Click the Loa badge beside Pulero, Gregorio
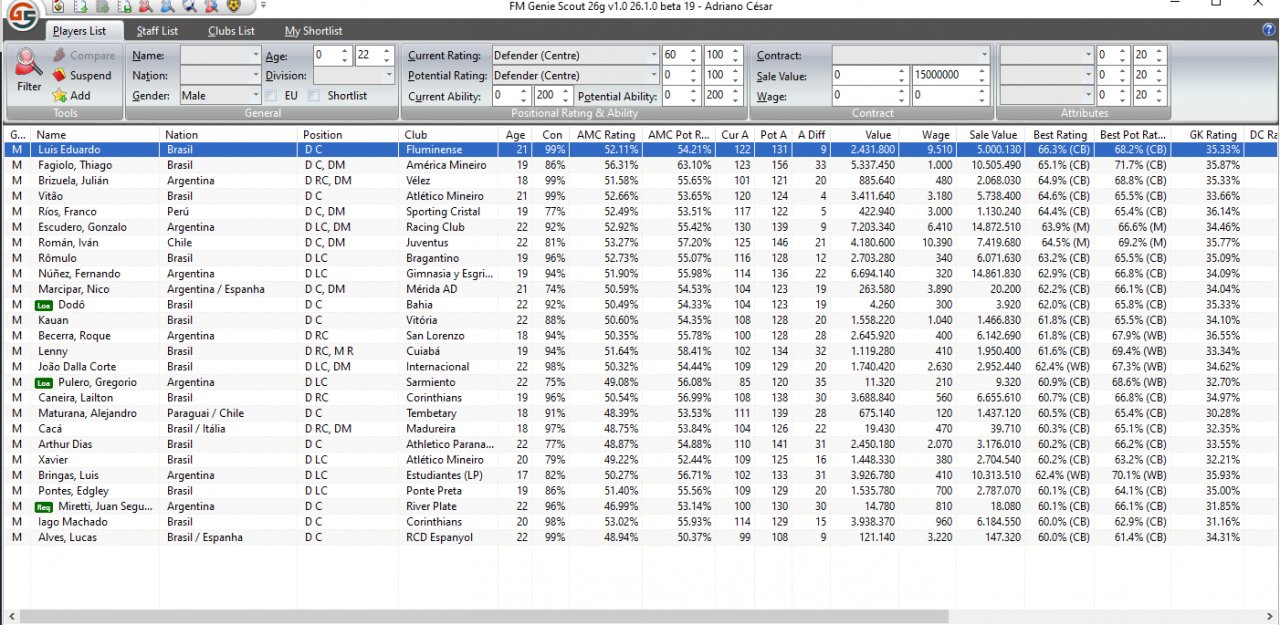 pos(44,382)
